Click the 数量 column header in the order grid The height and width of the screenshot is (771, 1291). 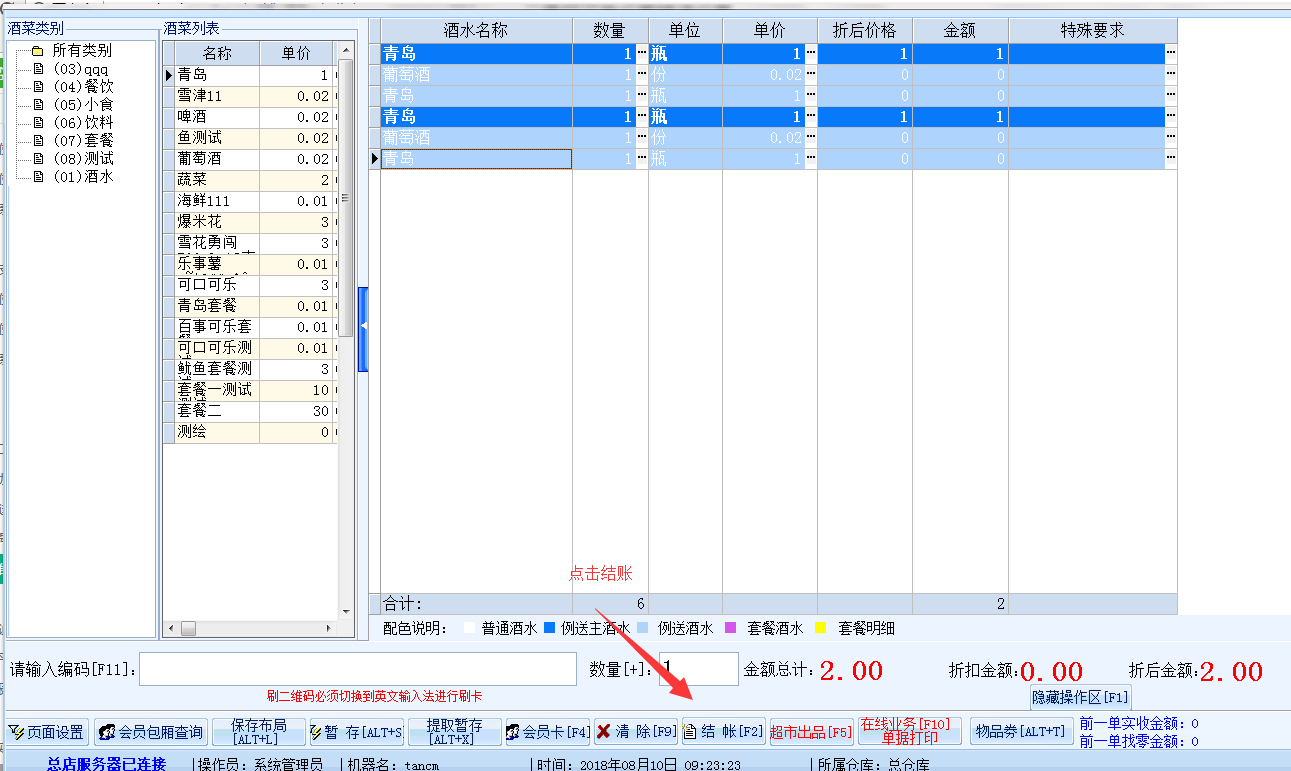(x=610, y=30)
